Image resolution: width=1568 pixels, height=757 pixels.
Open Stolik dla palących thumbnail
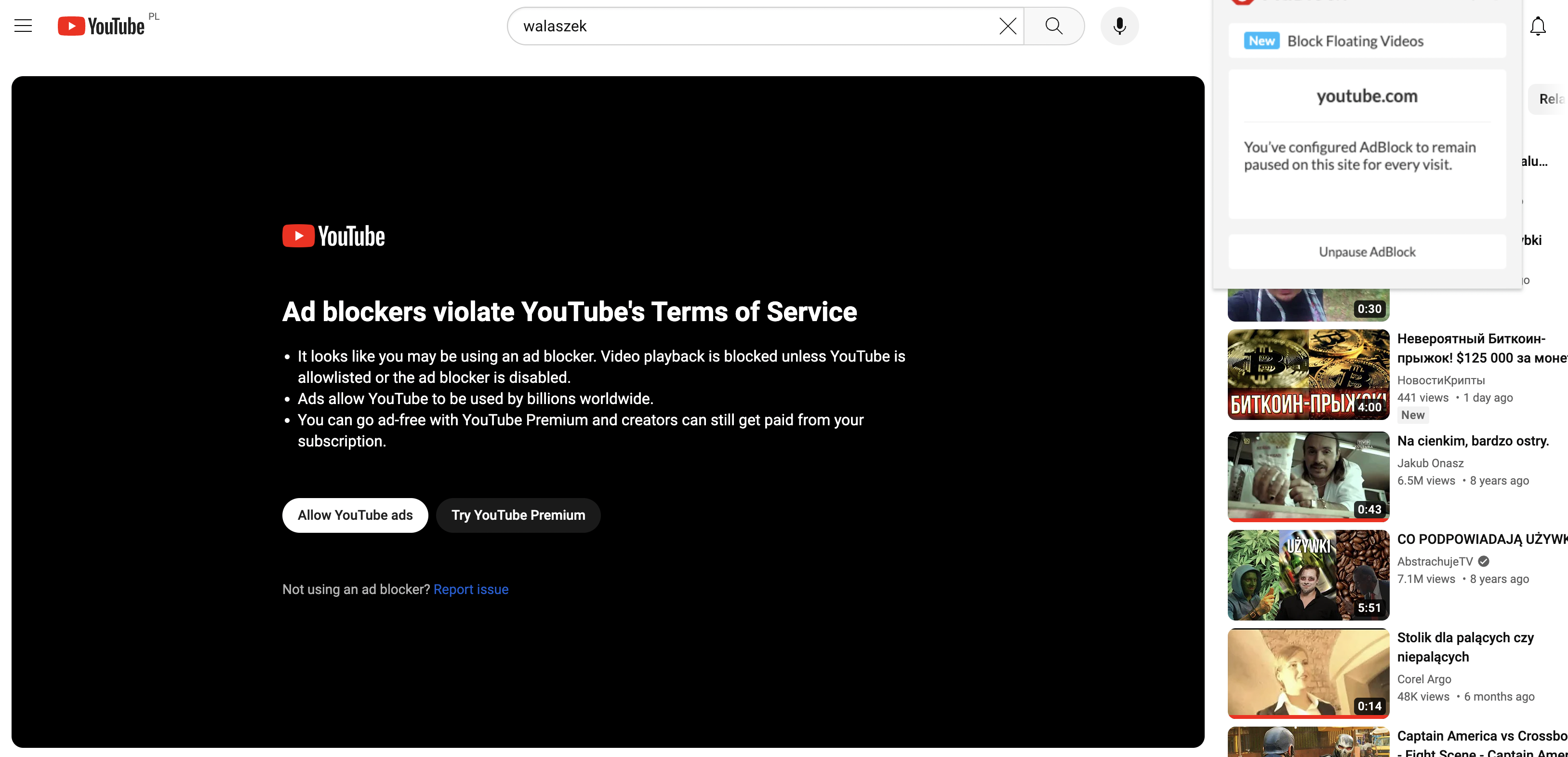1308,673
